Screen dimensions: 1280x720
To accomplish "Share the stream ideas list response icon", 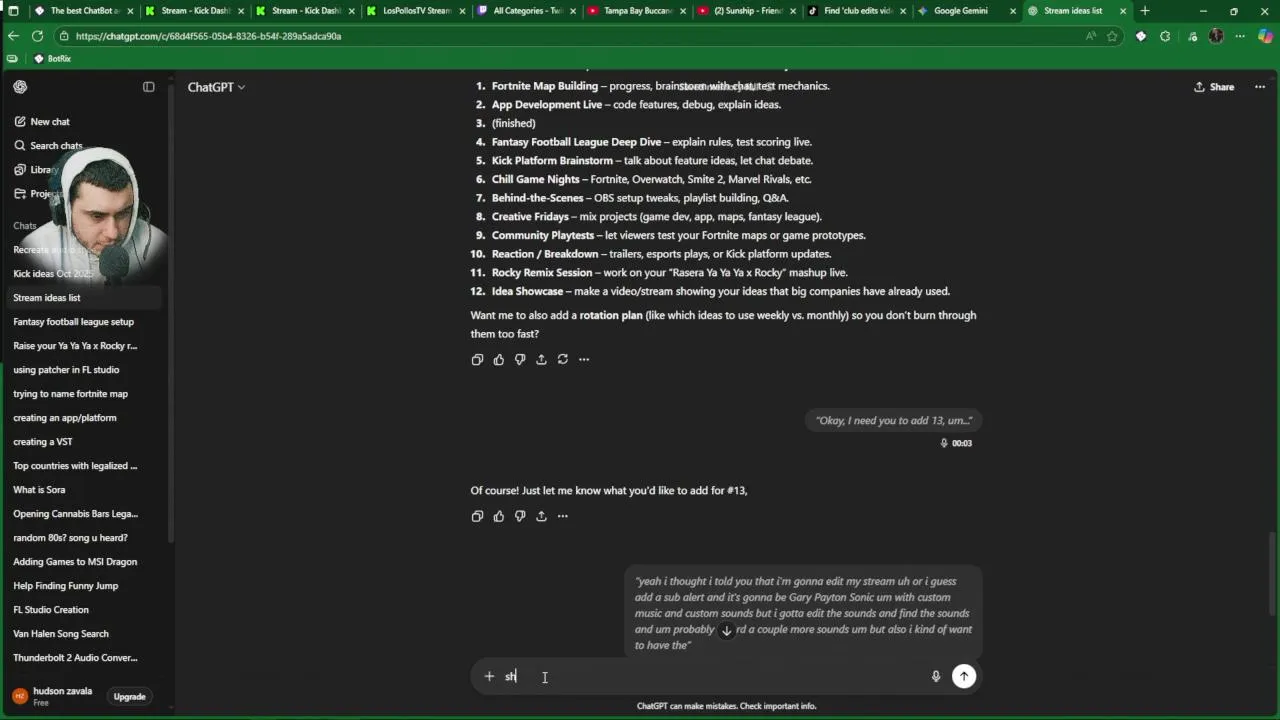I will tap(541, 359).
